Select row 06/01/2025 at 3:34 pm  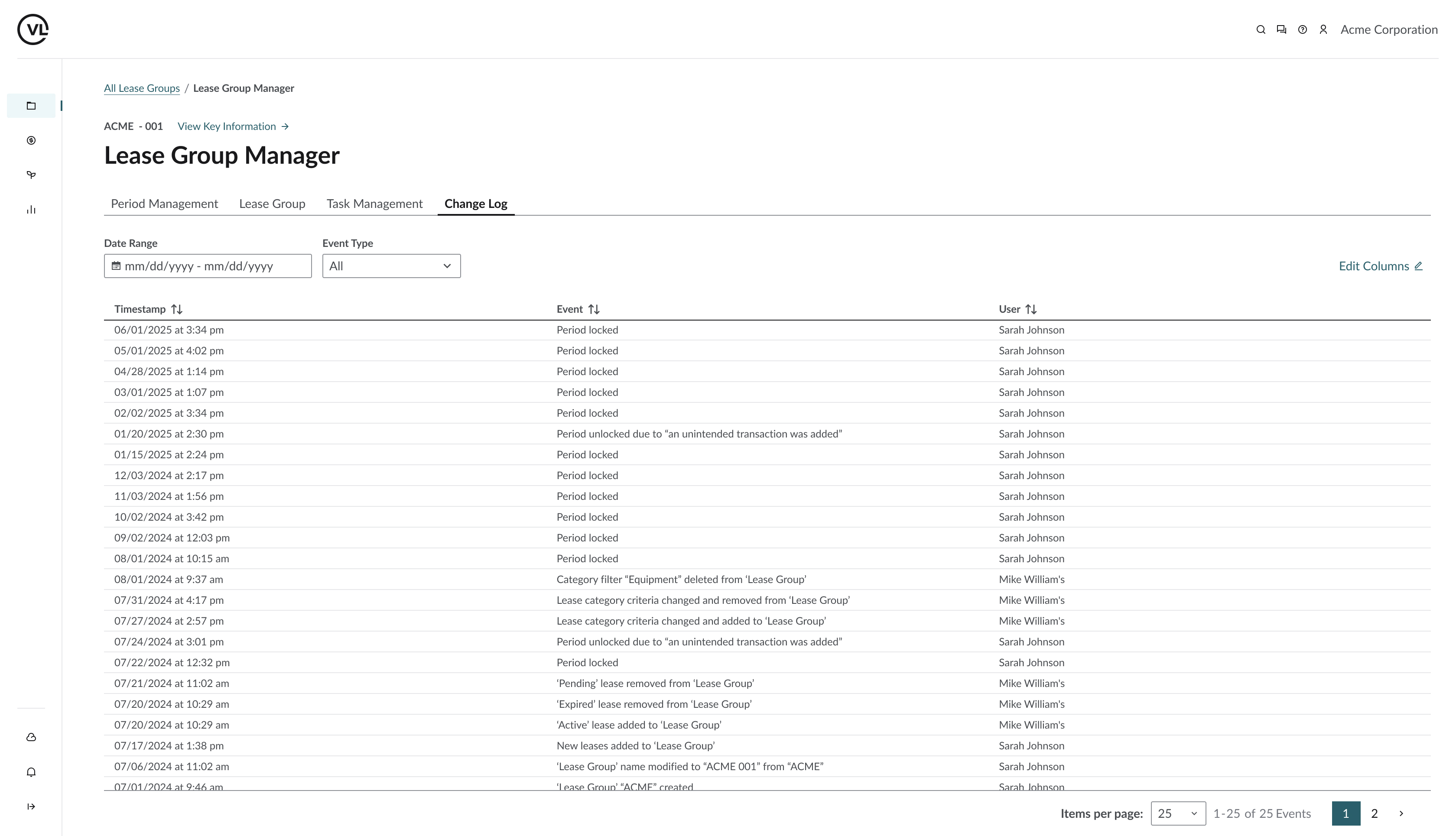(767, 330)
